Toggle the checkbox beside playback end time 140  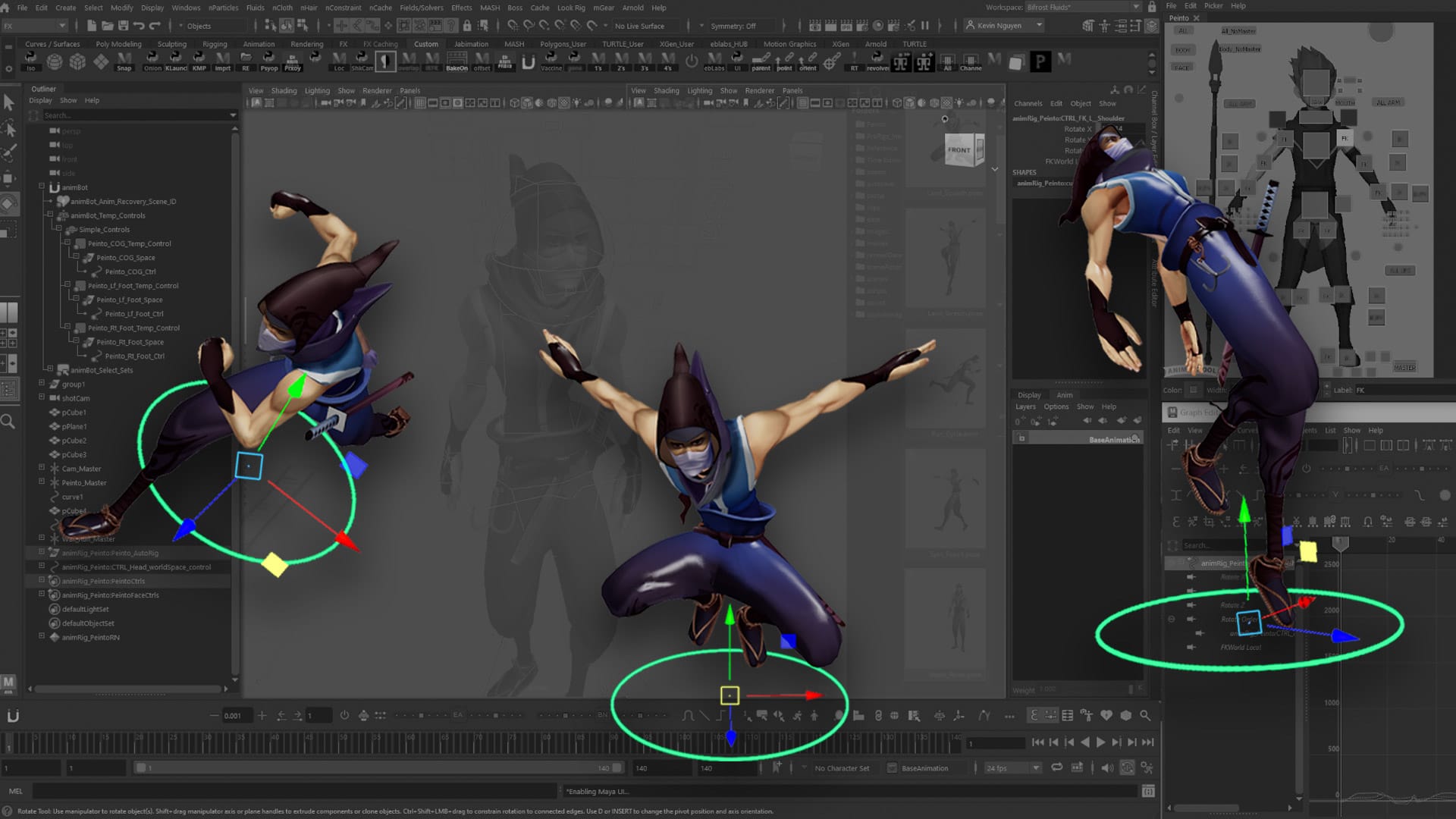coord(761,768)
